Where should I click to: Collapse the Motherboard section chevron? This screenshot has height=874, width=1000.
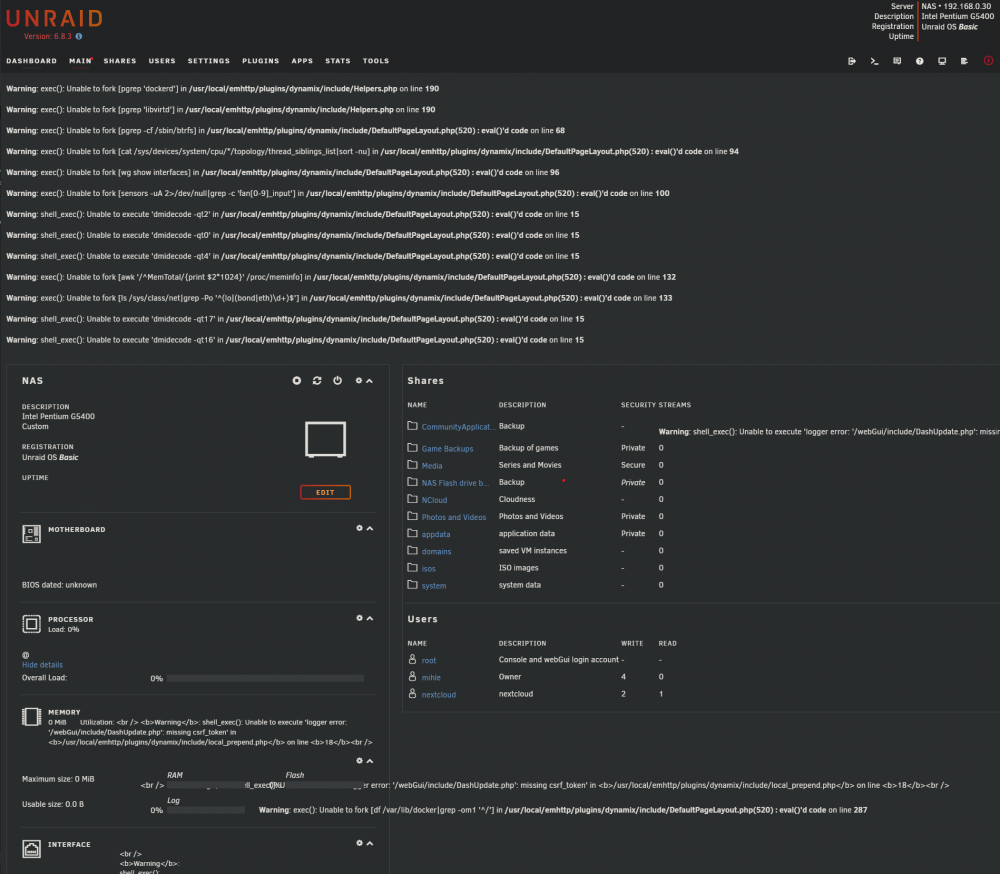click(370, 528)
